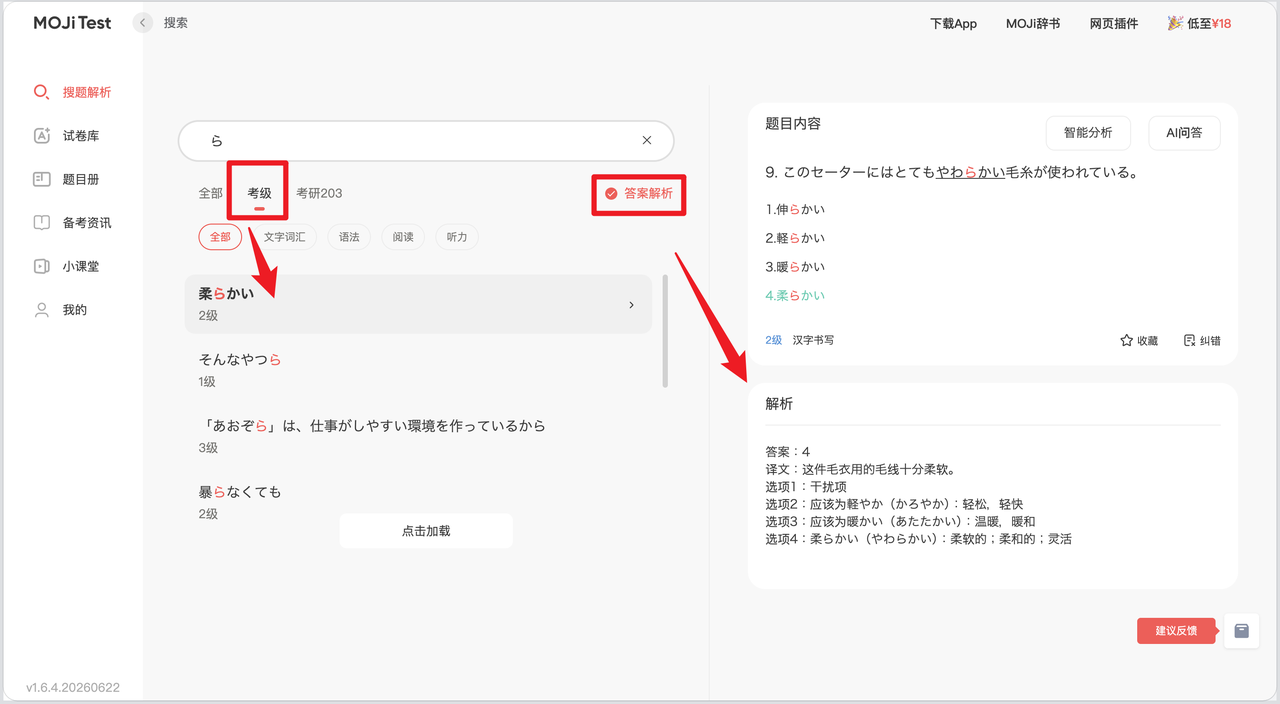
Task: Click the version v1.6.4.20260622 text
Action: (73, 688)
